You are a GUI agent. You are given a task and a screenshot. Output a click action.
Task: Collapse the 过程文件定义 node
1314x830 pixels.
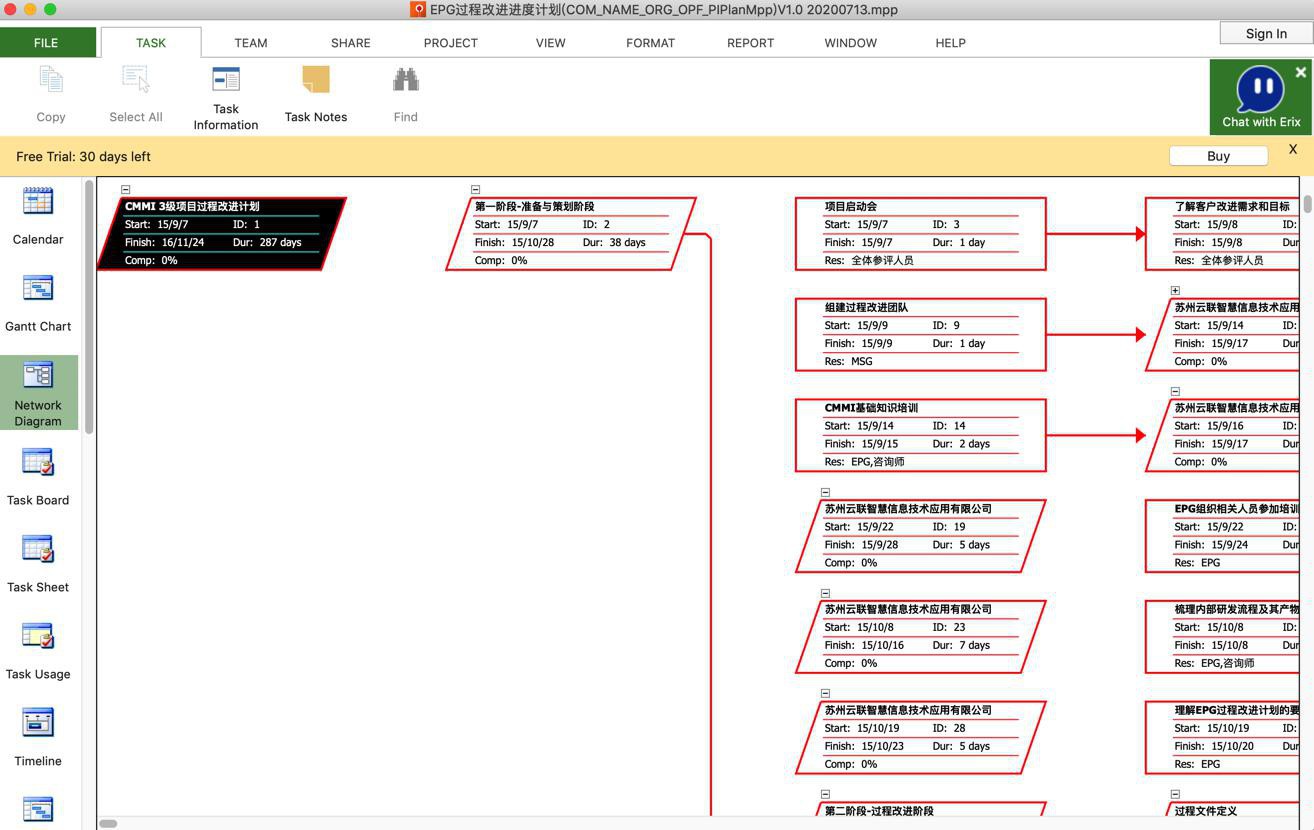[1176, 794]
